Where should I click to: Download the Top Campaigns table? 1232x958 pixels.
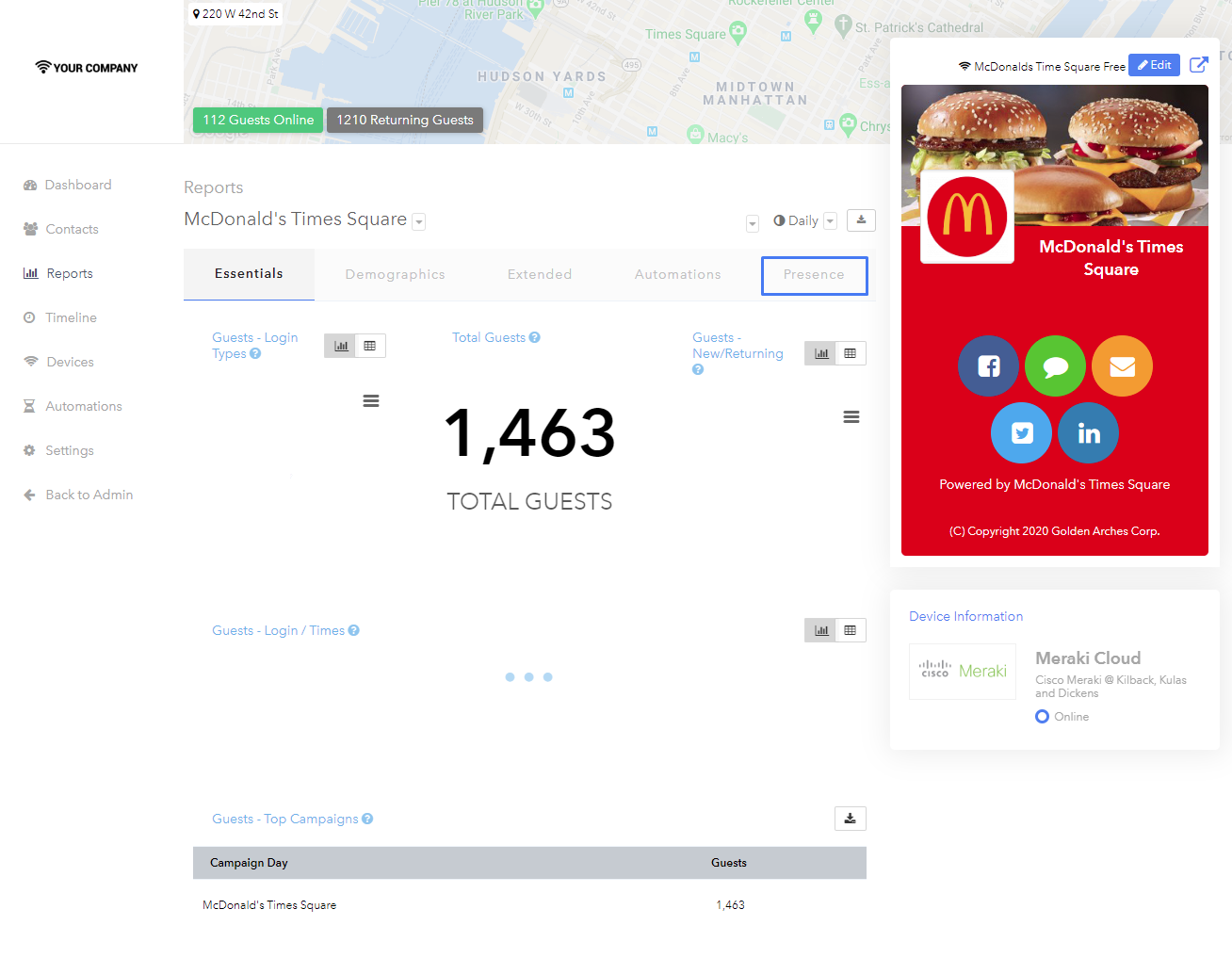click(851, 819)
